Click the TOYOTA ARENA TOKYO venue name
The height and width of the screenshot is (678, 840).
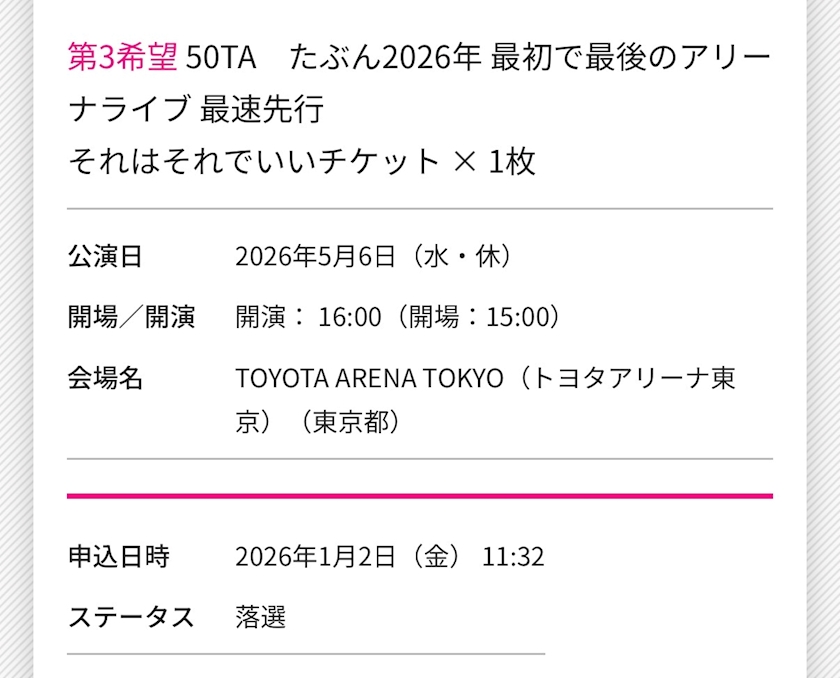[x=369, y=379]
